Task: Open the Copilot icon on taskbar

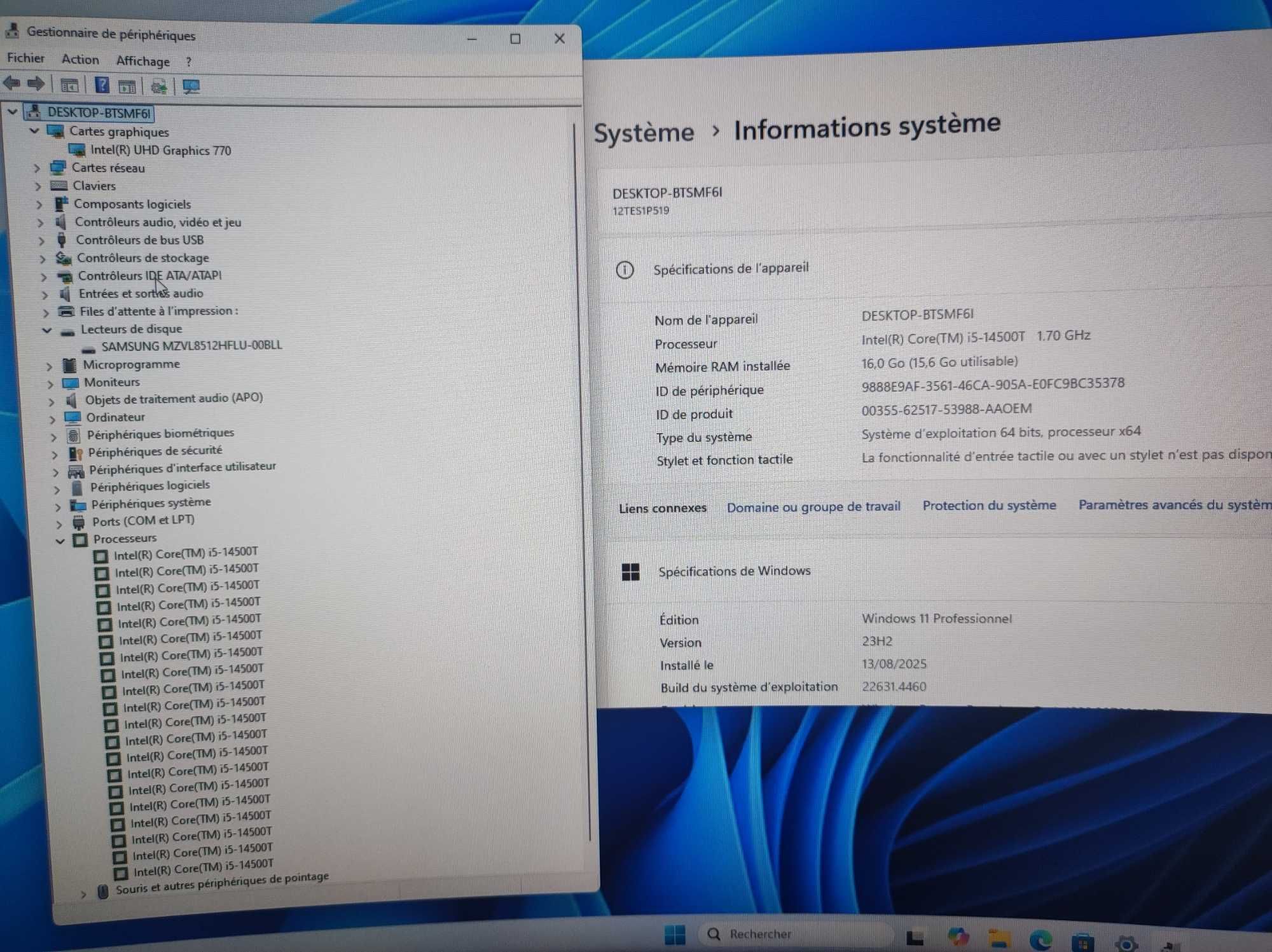Action: coord(958,937)
